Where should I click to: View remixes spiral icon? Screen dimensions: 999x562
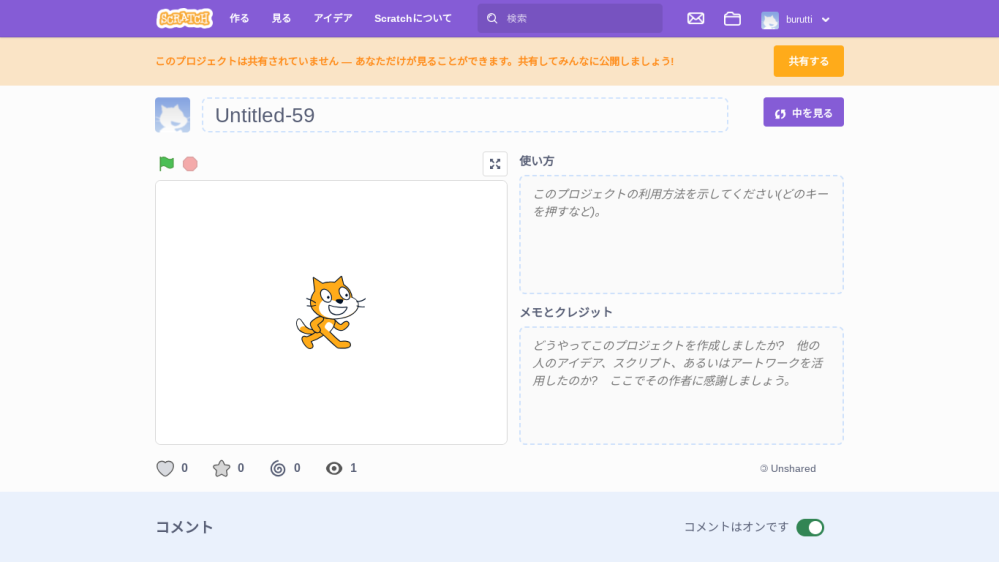point(278,468)
